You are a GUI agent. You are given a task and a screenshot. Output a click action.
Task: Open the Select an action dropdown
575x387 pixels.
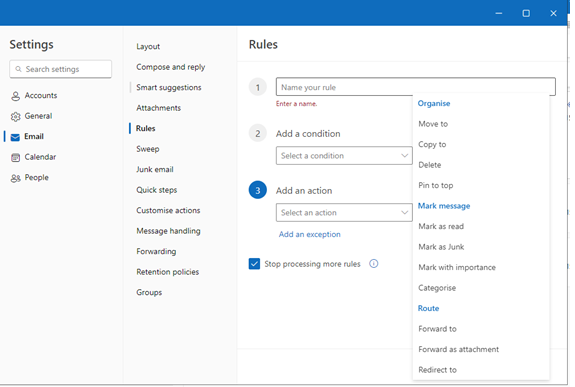(x=344, y=212)
